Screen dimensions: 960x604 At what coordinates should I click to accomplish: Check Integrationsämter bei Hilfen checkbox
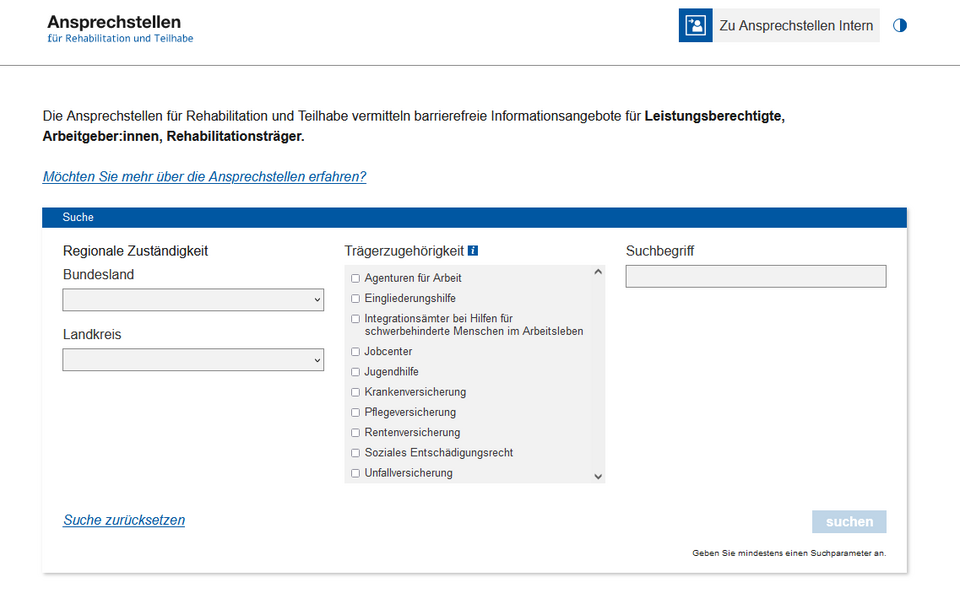[355, 319]
